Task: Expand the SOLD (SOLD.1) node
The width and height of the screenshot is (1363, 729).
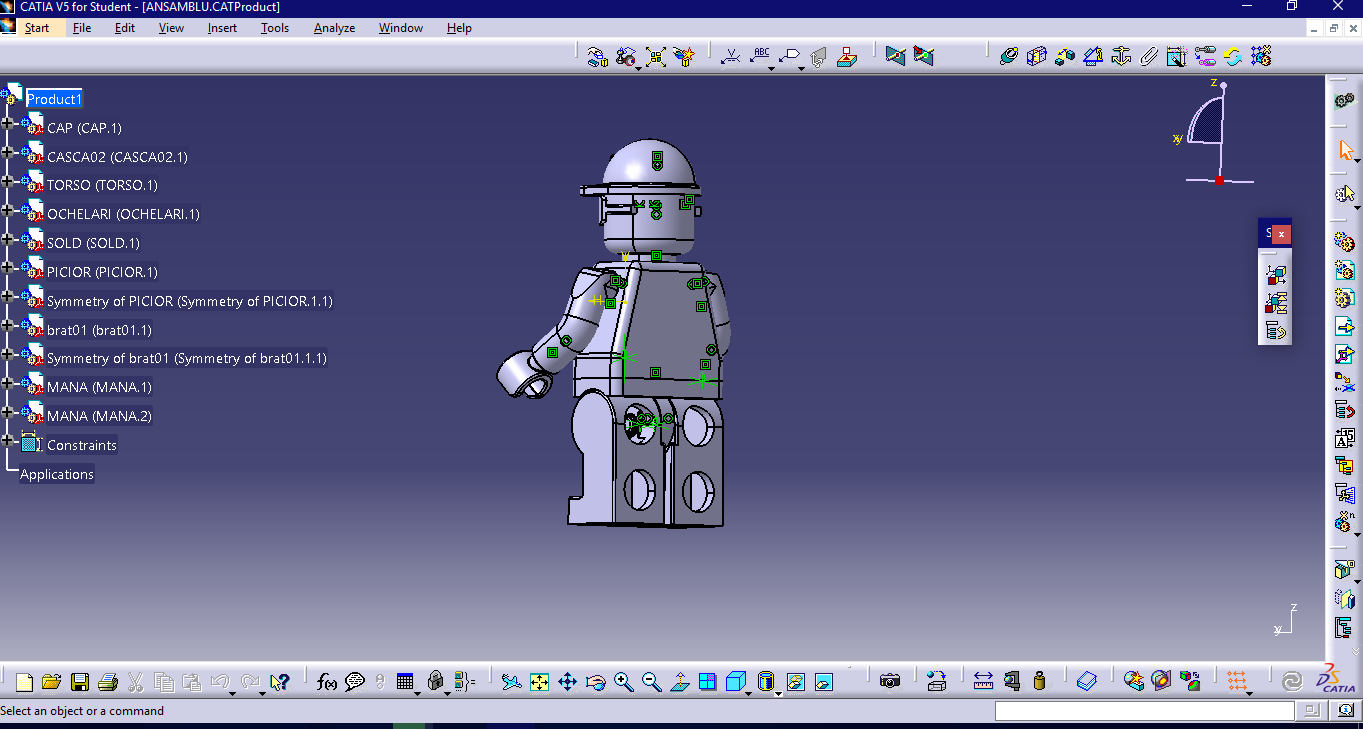Action: [x=8, y=239]
